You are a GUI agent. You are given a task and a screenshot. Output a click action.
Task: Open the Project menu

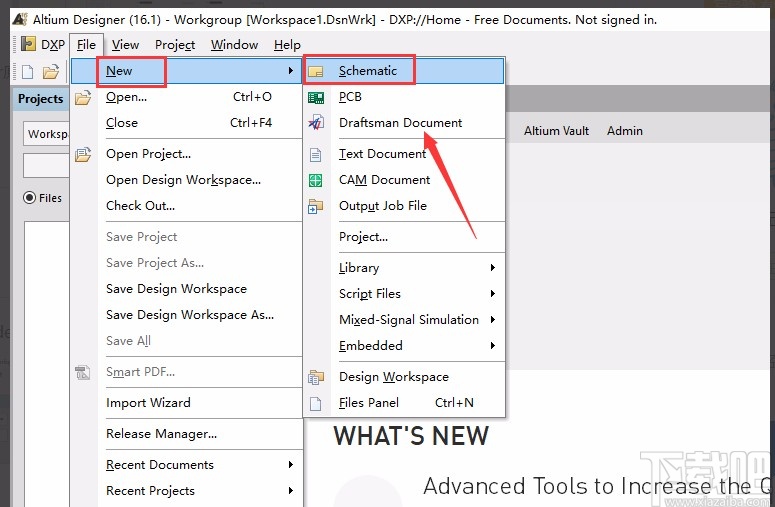[175, 45]
